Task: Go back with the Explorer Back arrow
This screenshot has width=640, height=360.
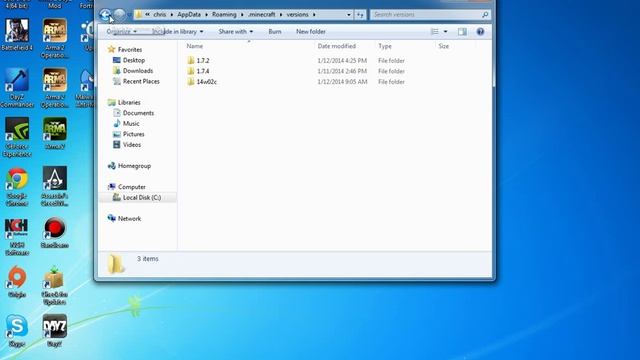Action: click(x=105, y=15)
